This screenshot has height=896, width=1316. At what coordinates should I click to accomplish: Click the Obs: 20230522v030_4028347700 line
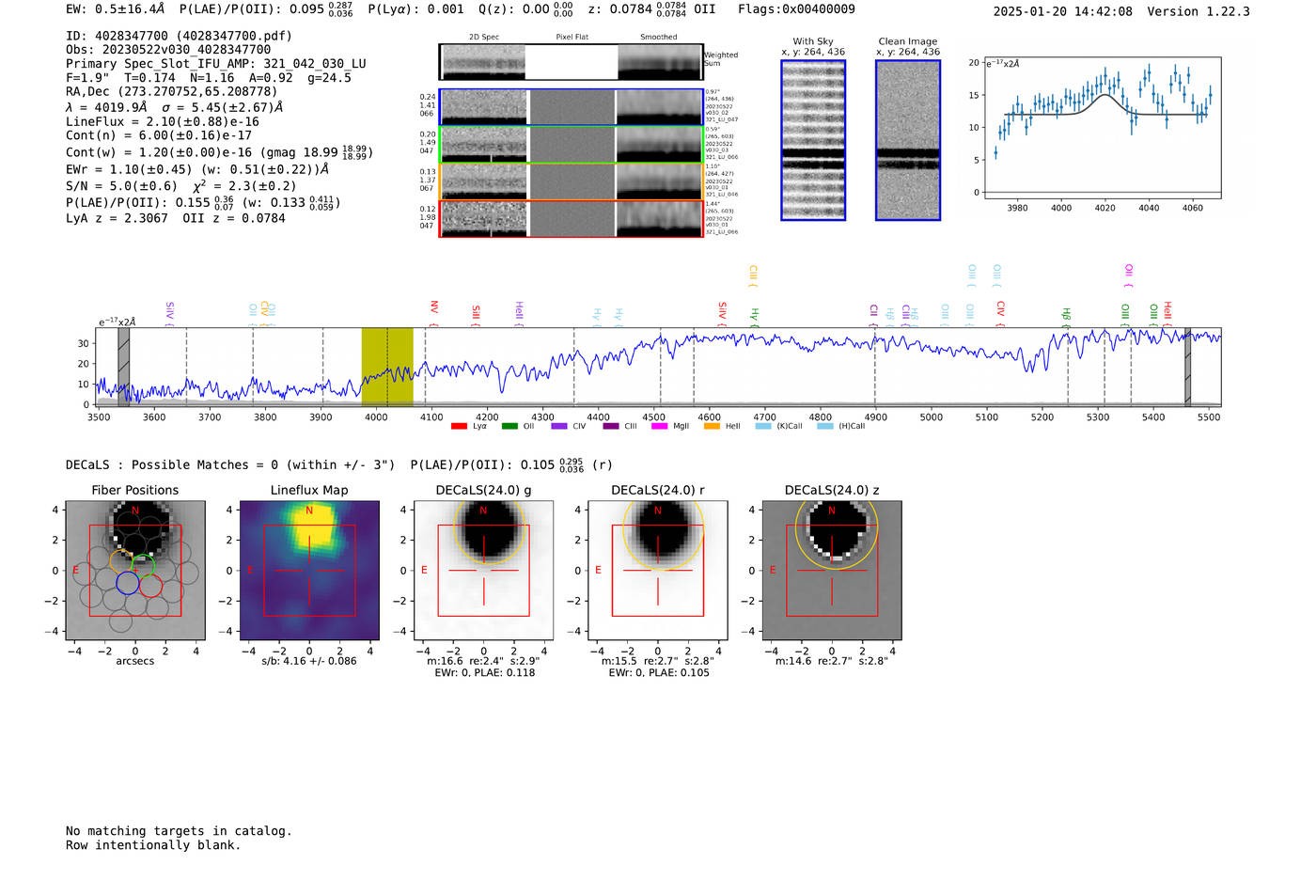[x=168, y=50]
